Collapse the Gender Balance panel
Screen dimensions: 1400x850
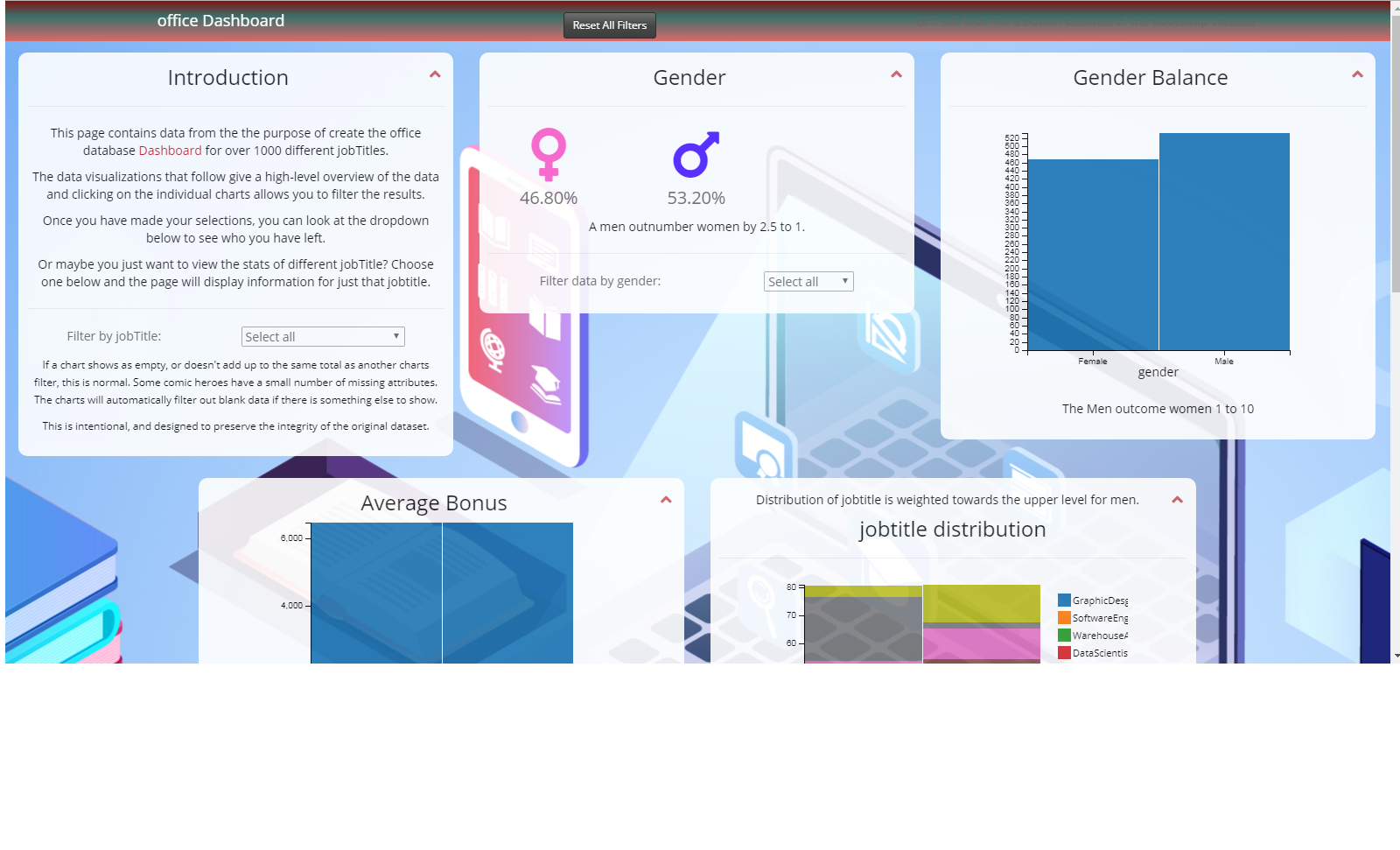click(1357, 75)
